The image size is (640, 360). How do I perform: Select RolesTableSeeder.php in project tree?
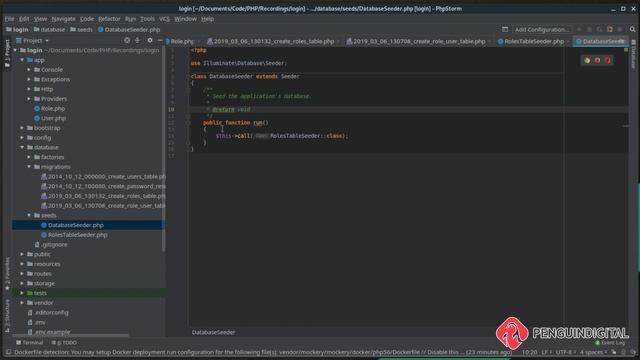78,235
